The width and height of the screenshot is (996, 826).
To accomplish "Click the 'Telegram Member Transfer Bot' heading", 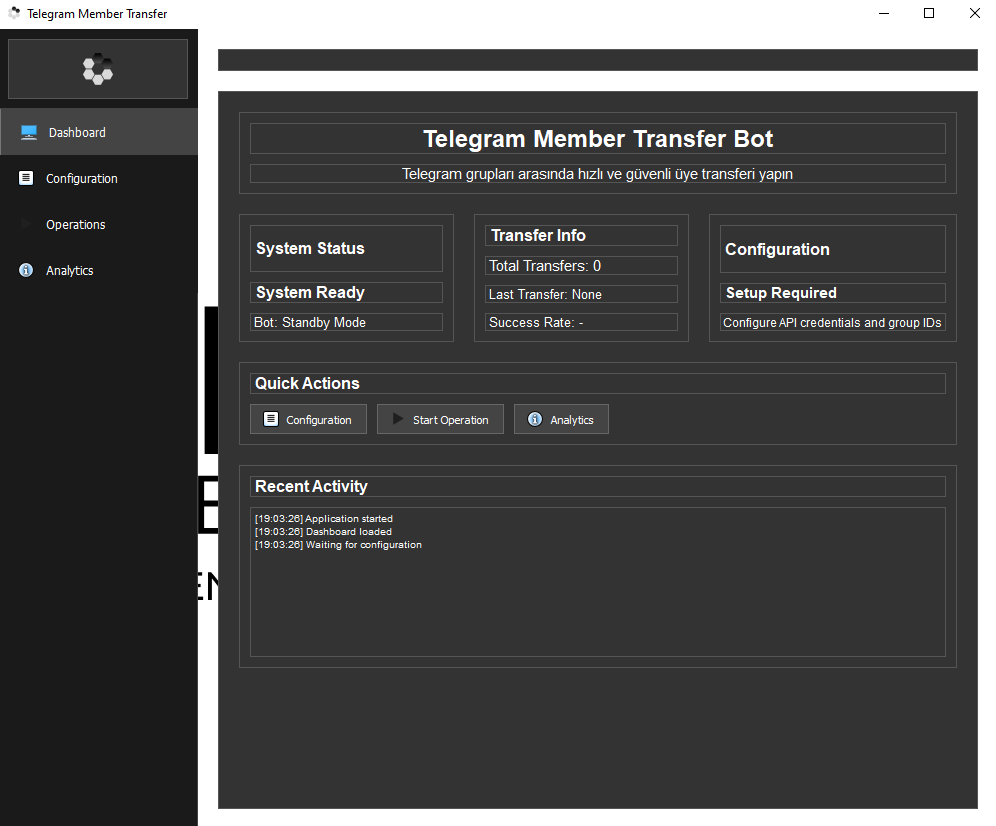I will pyautogui.click(x=598, y=139).
